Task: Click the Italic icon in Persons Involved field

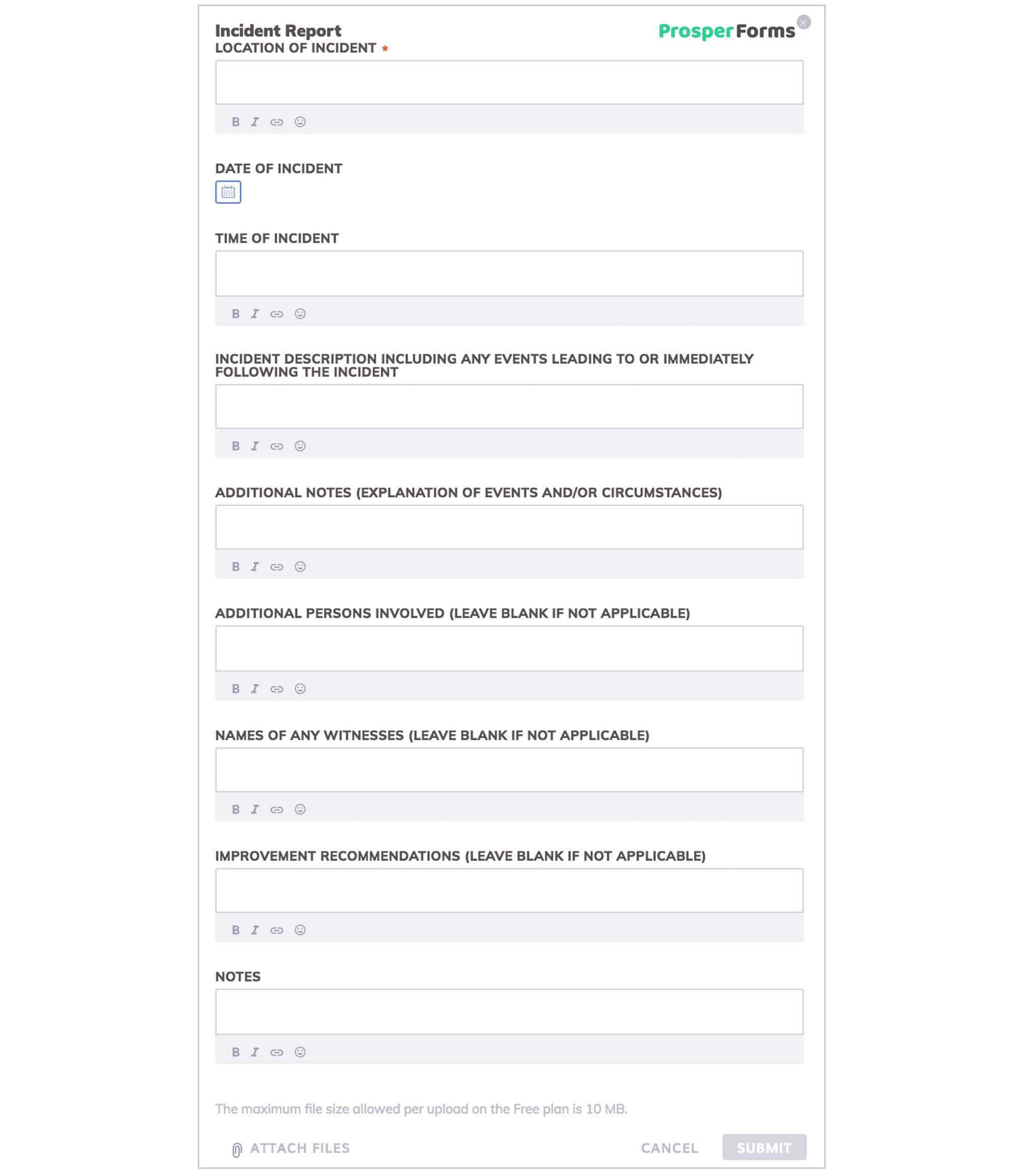Action: (255, 688)
